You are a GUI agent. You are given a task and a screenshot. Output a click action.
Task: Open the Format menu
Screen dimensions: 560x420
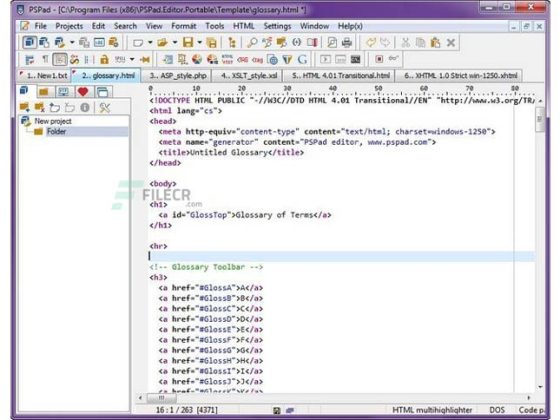click(x=184, y=26)
